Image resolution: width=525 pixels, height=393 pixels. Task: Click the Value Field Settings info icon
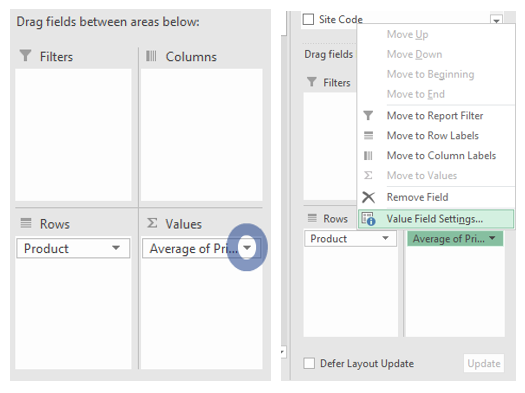369,219
